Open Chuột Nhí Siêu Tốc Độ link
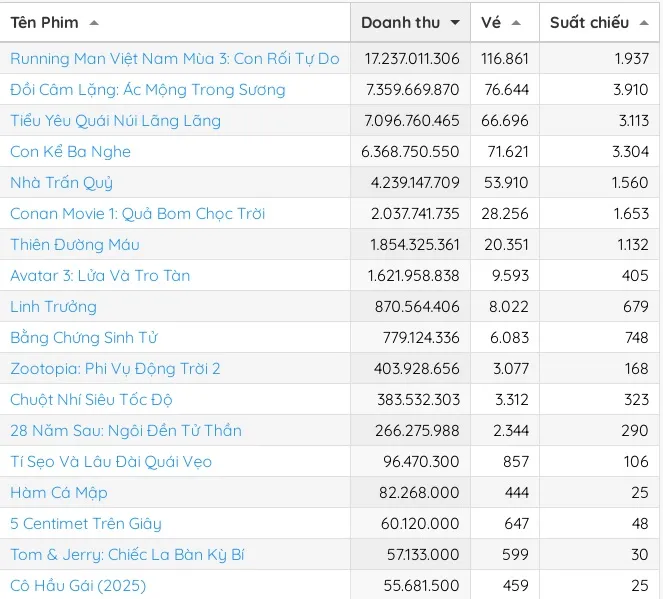The image size is (663, 599). (91, 400)
